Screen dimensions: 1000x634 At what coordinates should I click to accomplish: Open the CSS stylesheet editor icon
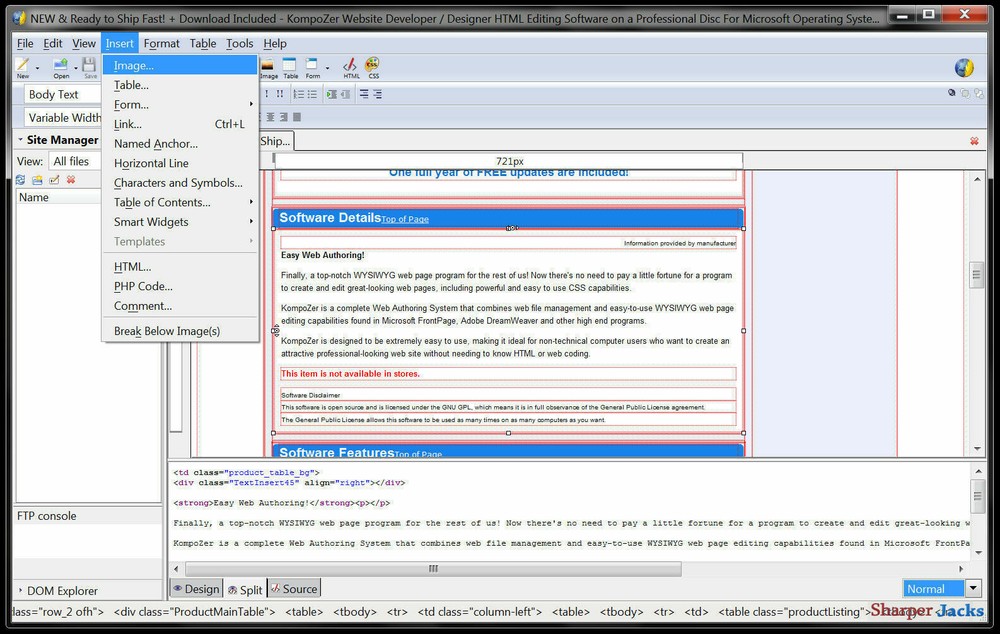click(373, 65)
